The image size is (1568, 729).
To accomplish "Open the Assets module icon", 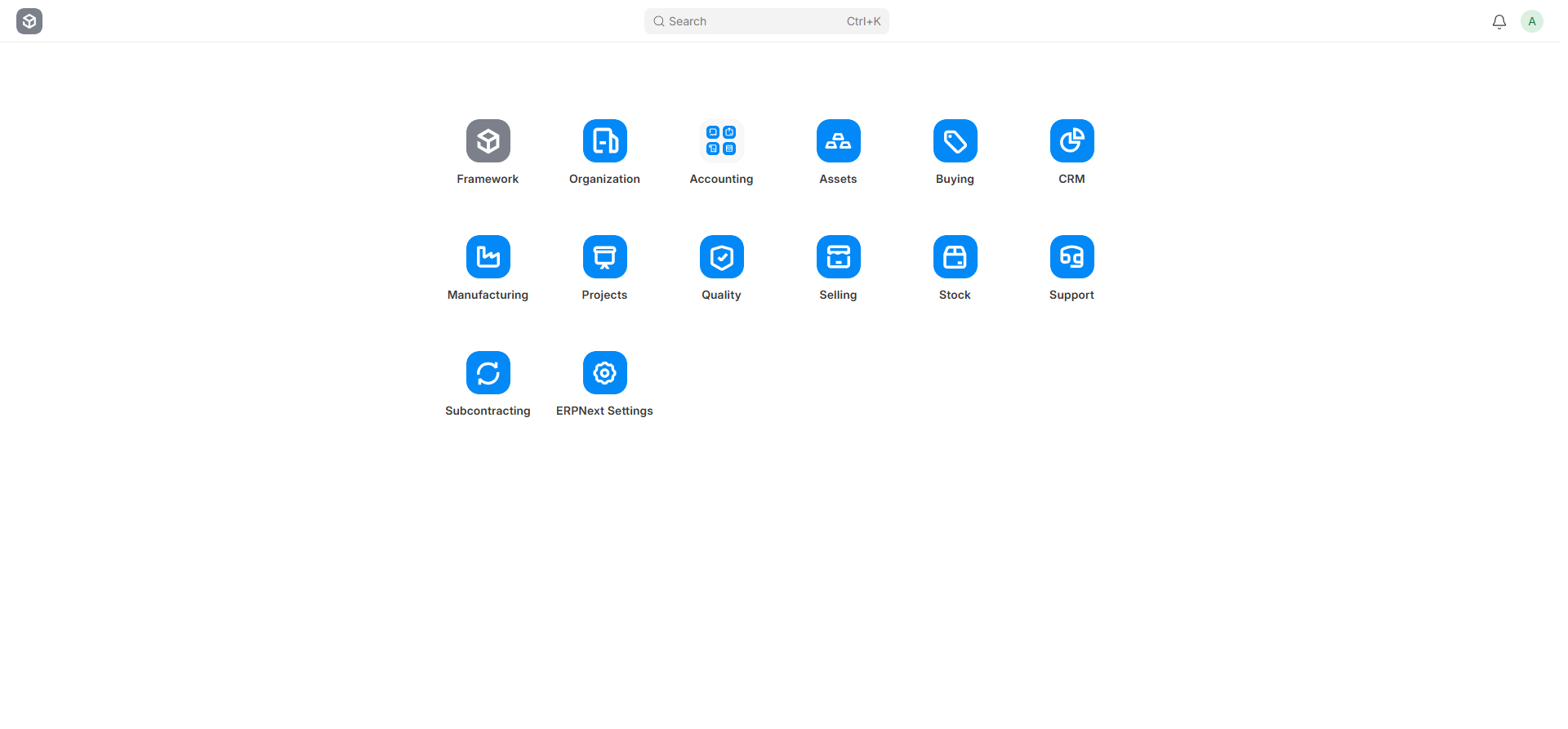I will coord(838,141).
